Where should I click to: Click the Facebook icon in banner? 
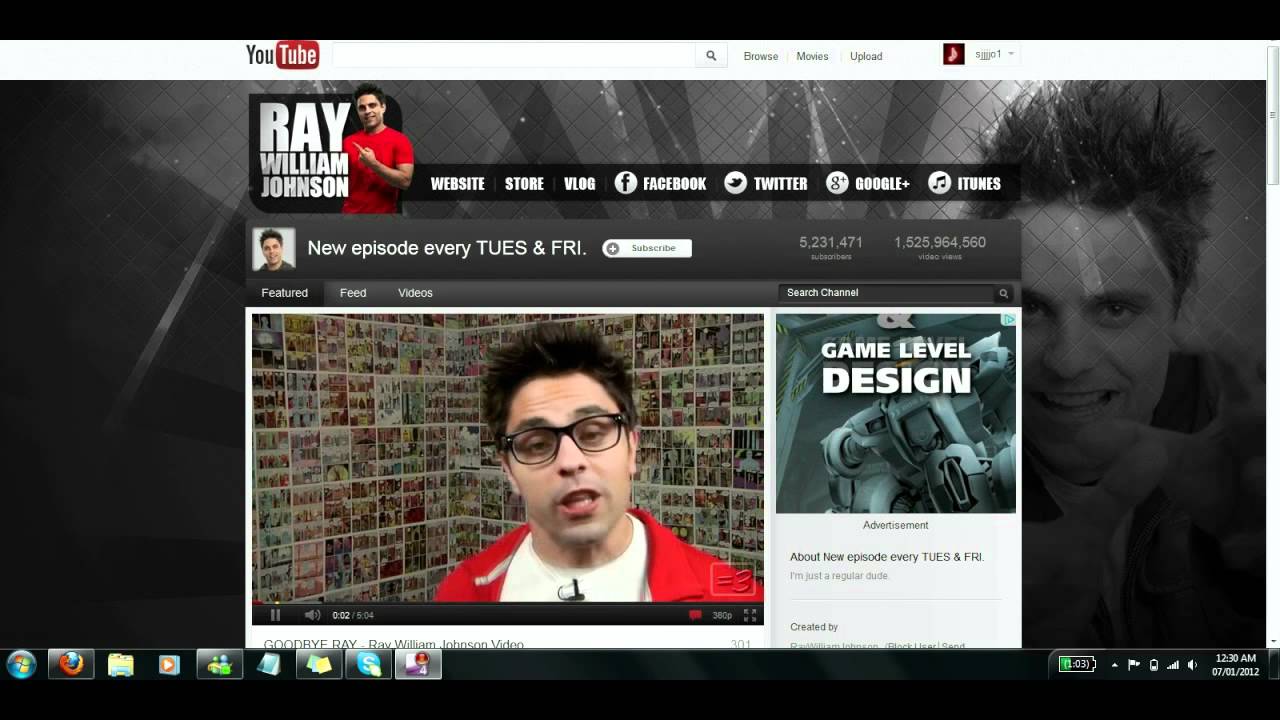625,183
